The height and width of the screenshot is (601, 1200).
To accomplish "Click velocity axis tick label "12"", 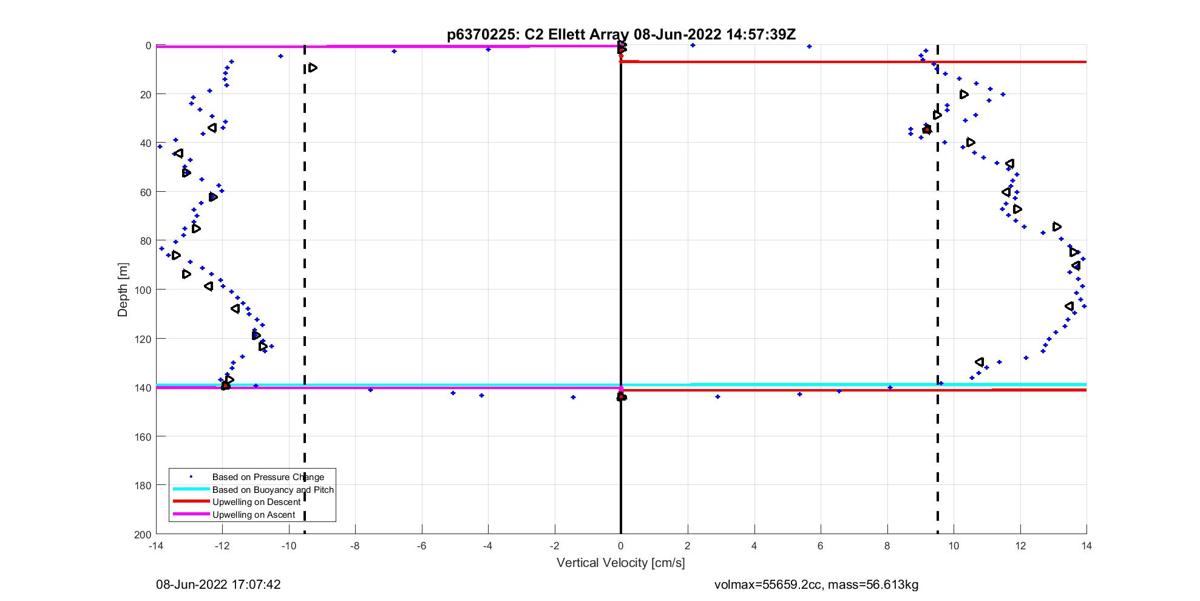I will click(x=1020, y=546).
